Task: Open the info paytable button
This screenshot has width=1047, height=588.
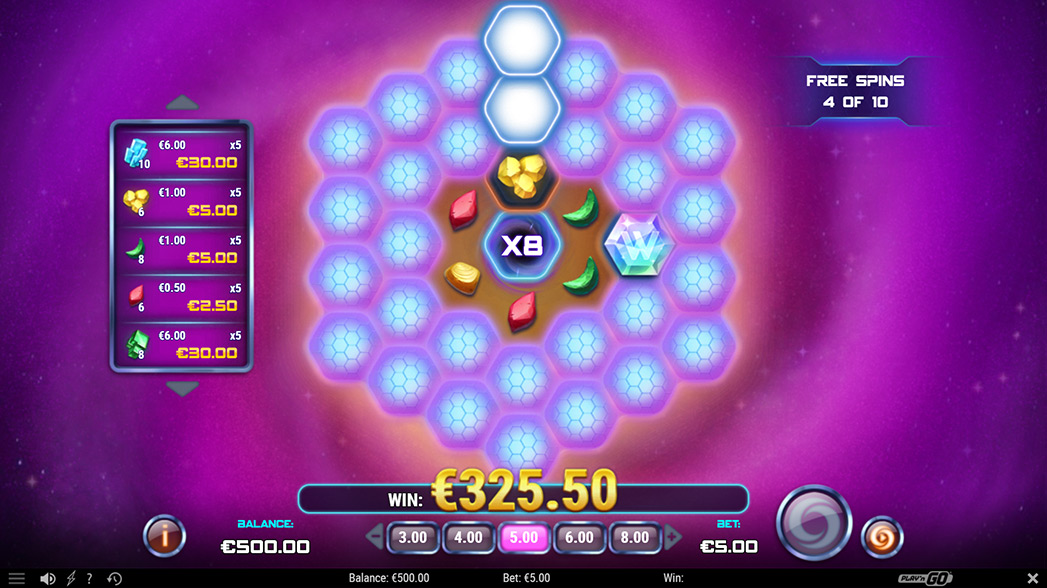Action: [x=164, y=535]
